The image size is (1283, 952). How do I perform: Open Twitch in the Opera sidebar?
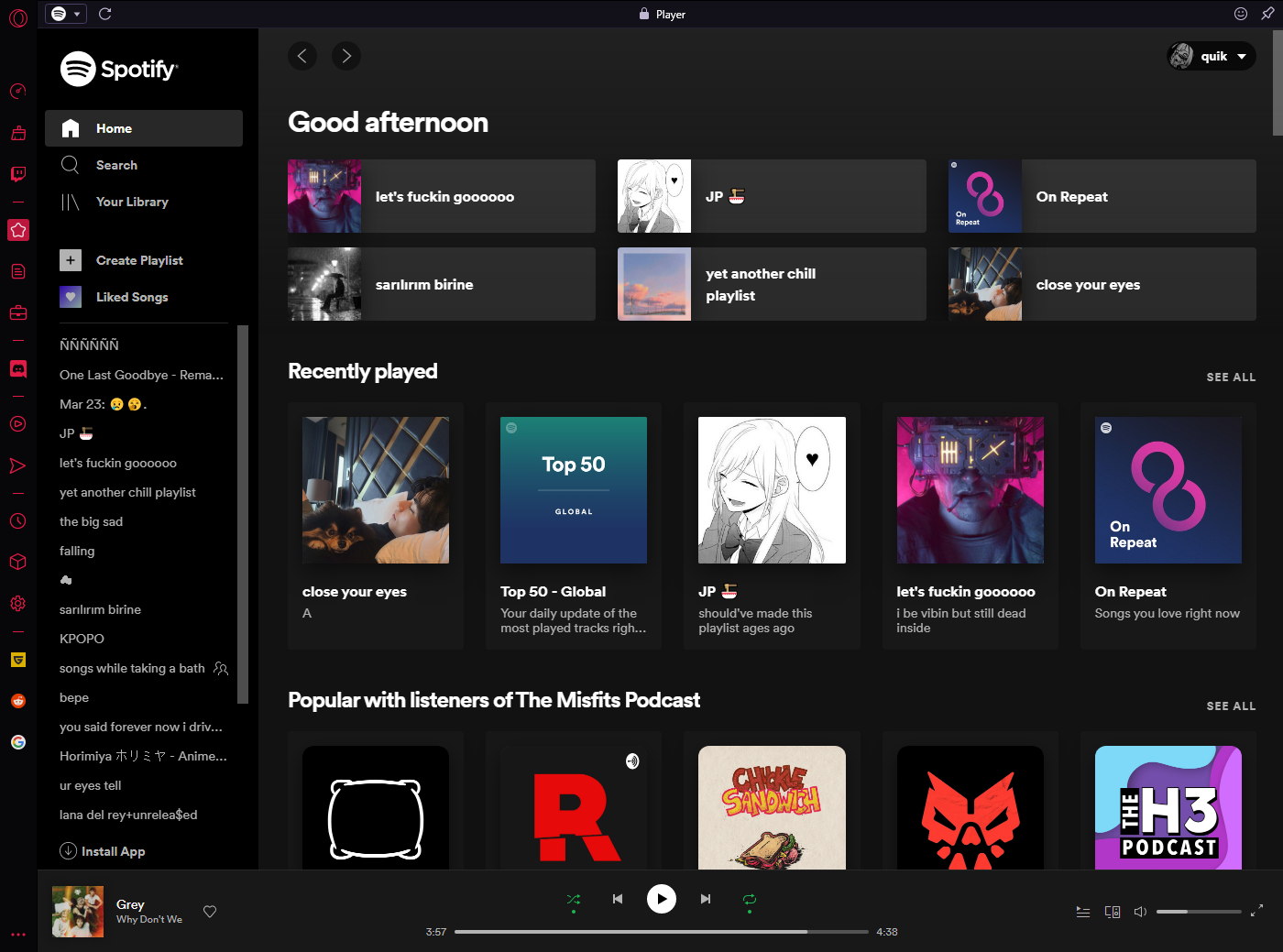point(18,174)
